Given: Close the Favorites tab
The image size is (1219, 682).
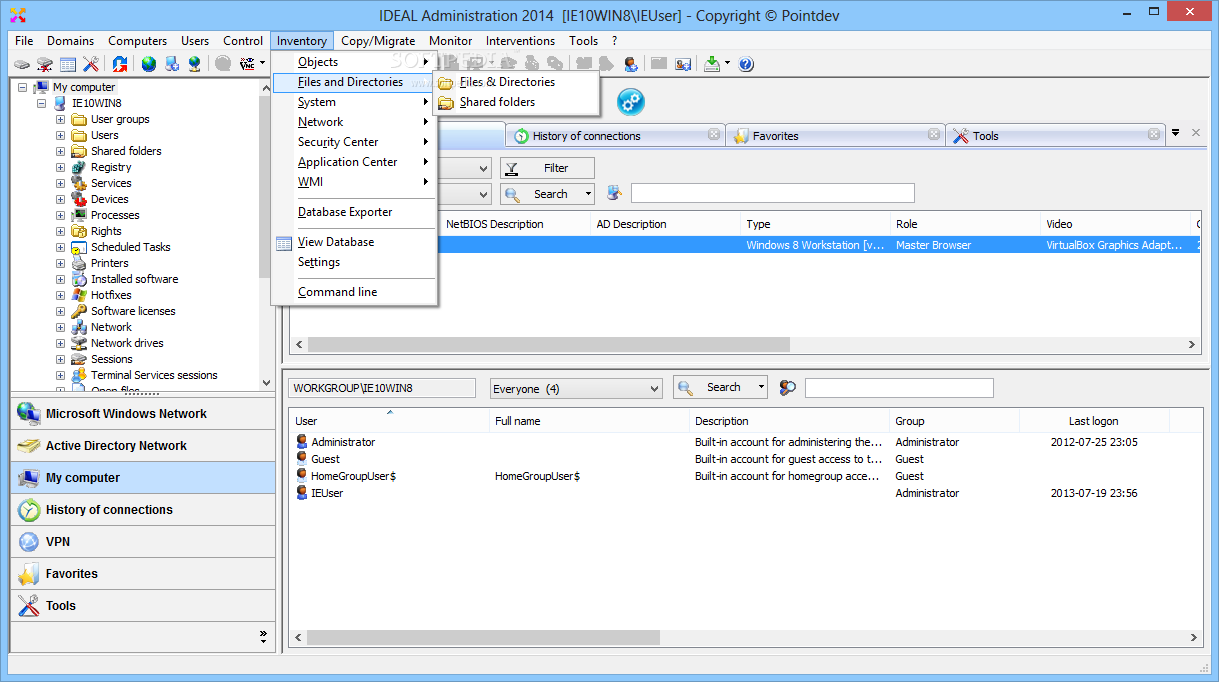Looking at the screenshot, I should click(934, 134).
